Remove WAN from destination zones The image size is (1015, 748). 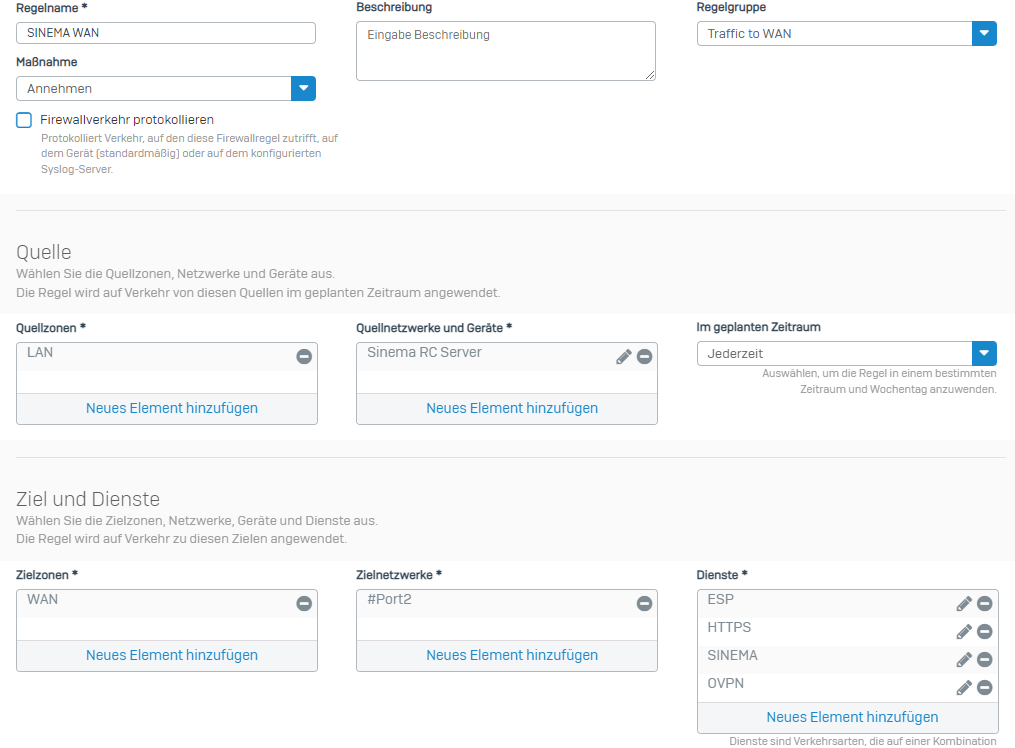(x=304, y=603)
